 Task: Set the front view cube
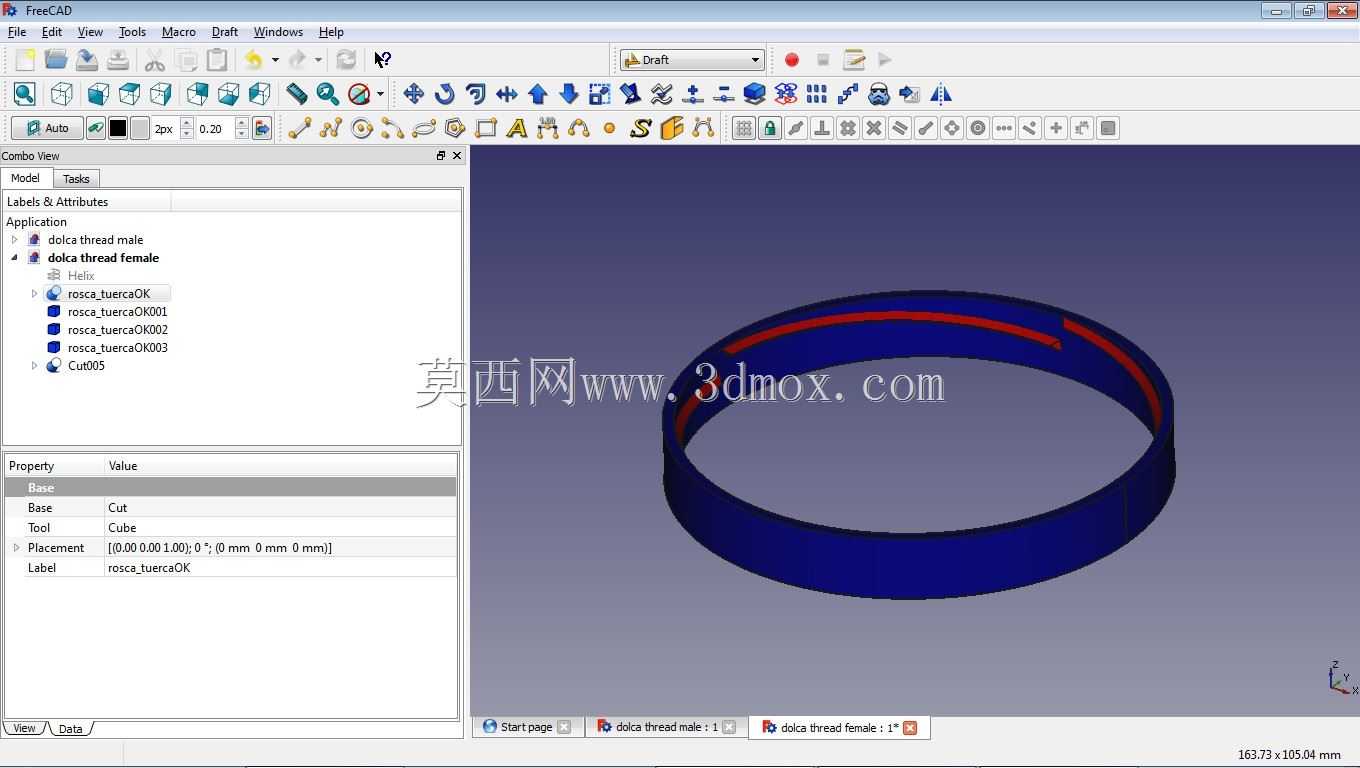(98, 94)
